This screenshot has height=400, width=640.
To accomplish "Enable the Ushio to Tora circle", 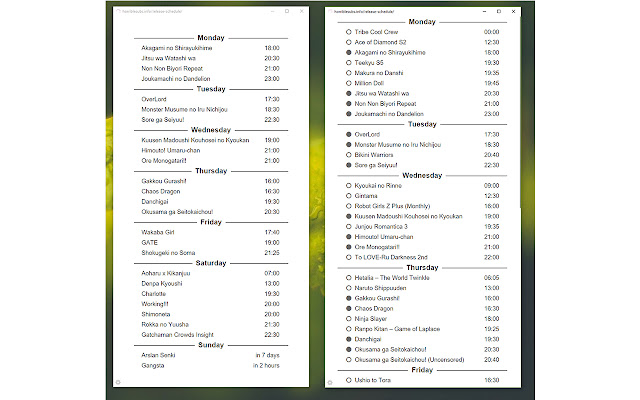I will [349, 380].
